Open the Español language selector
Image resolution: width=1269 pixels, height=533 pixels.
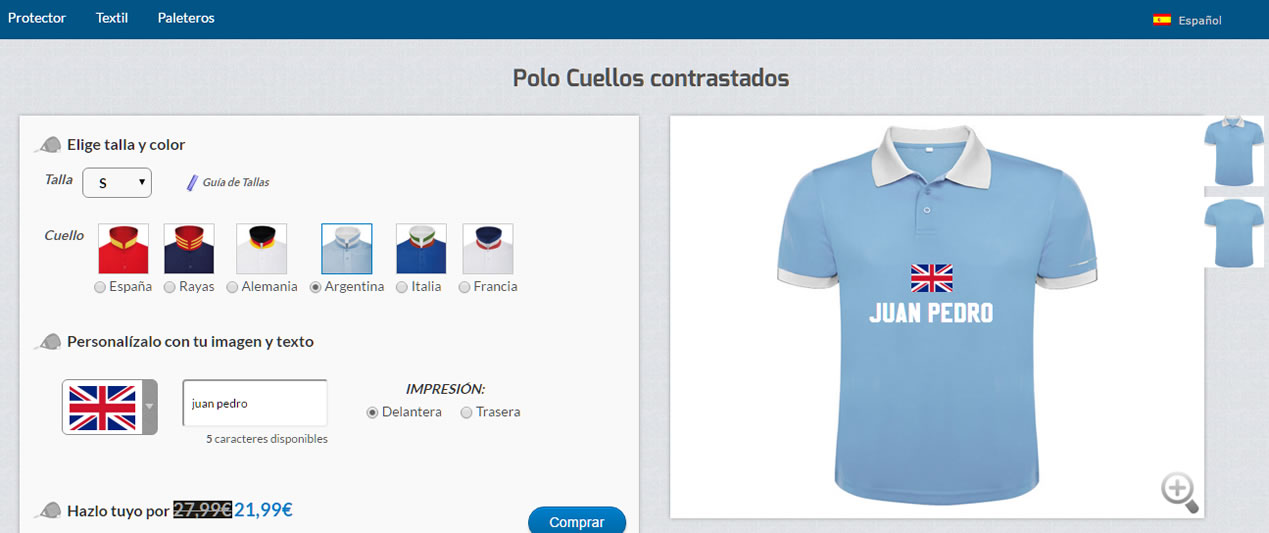point(1188,19)
